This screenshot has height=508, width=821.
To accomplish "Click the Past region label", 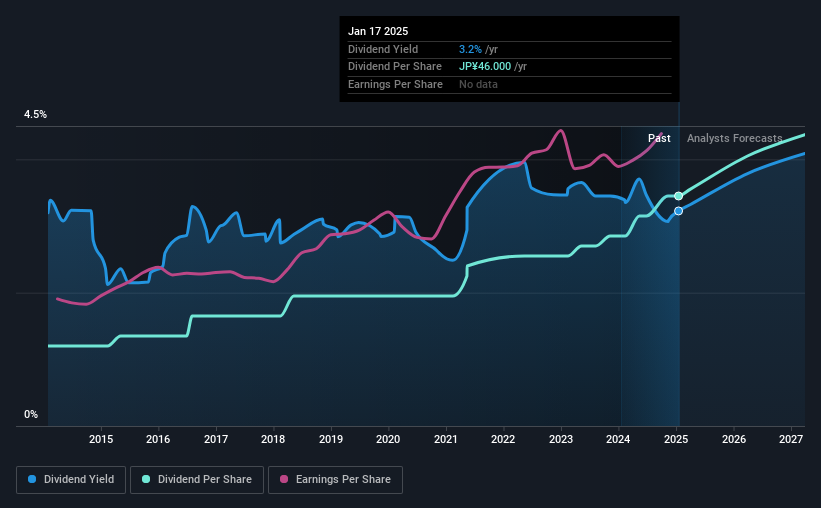I will point(659,138).
